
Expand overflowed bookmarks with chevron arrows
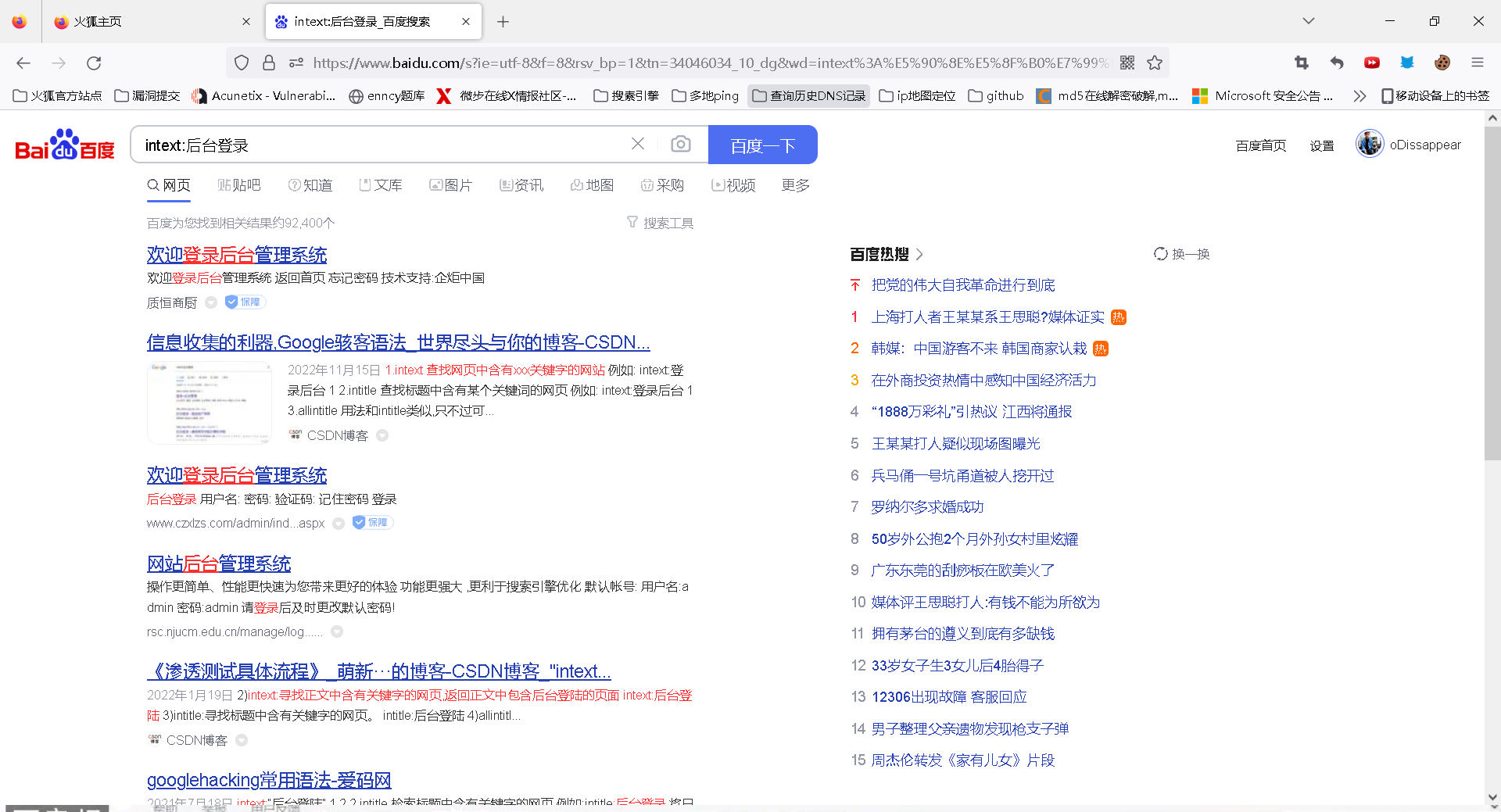1359,95
